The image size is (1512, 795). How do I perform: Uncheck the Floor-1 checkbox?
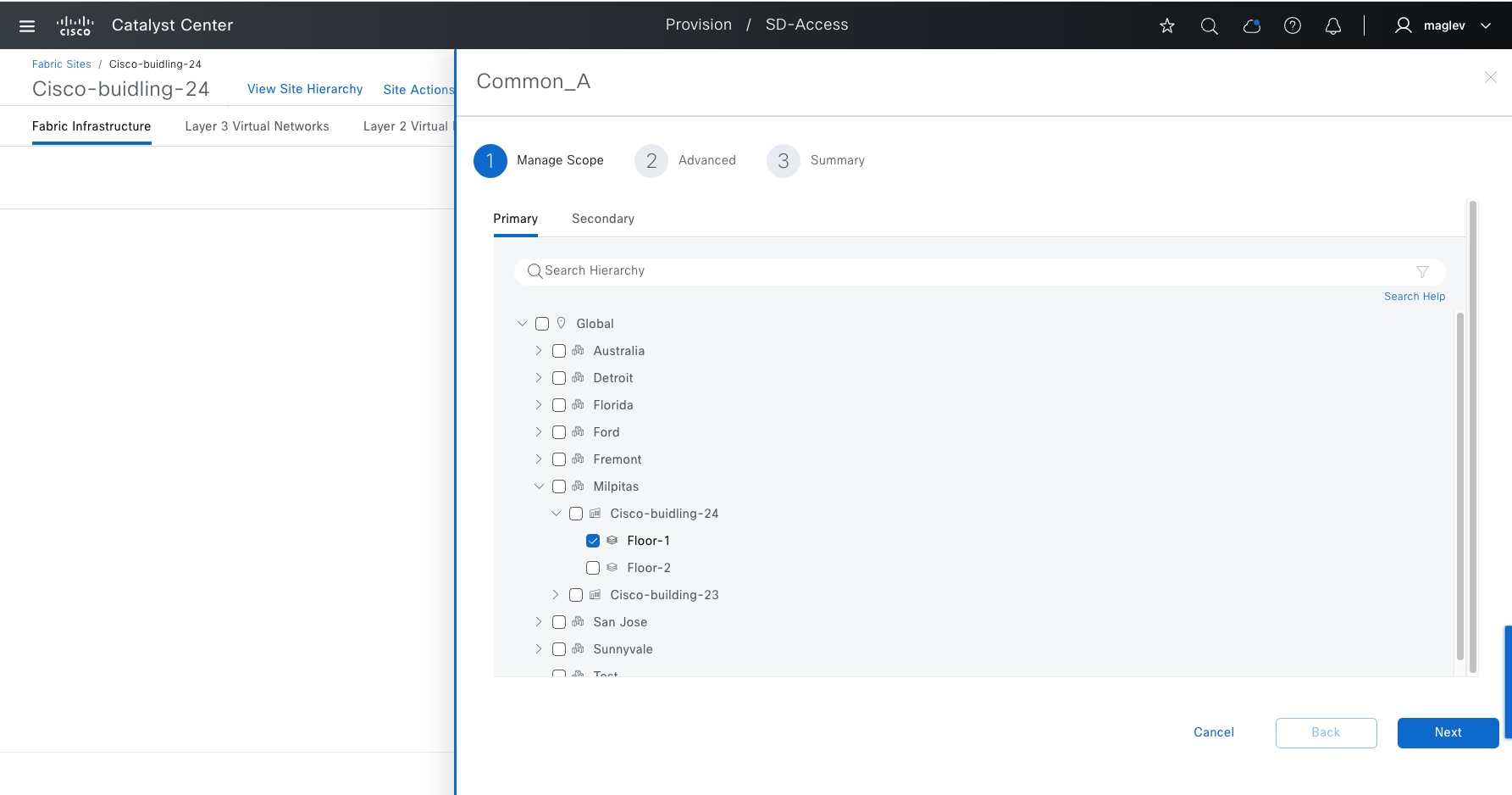(593, 540)
